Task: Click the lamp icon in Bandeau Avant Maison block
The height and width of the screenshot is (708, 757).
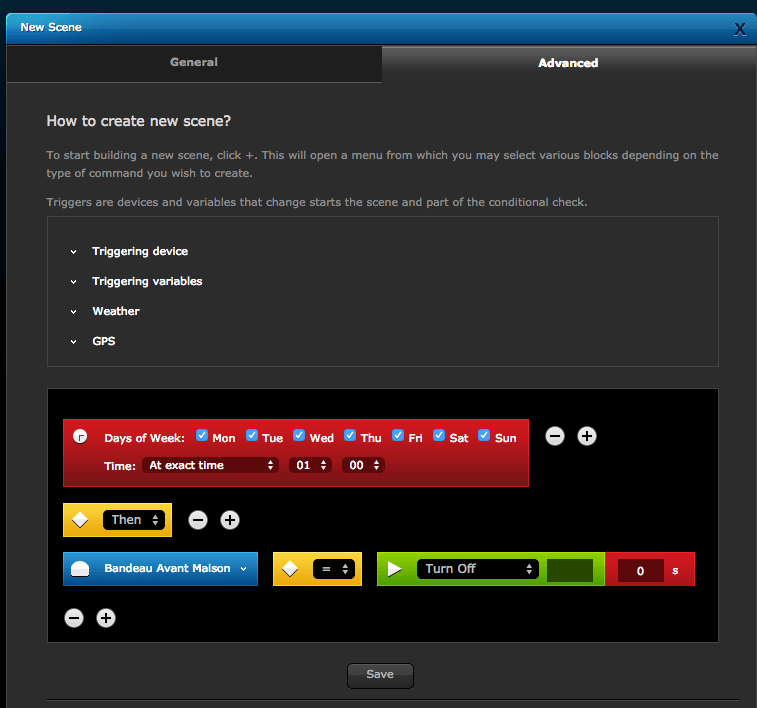Action: pyautogui.click(x=80, y=569)
